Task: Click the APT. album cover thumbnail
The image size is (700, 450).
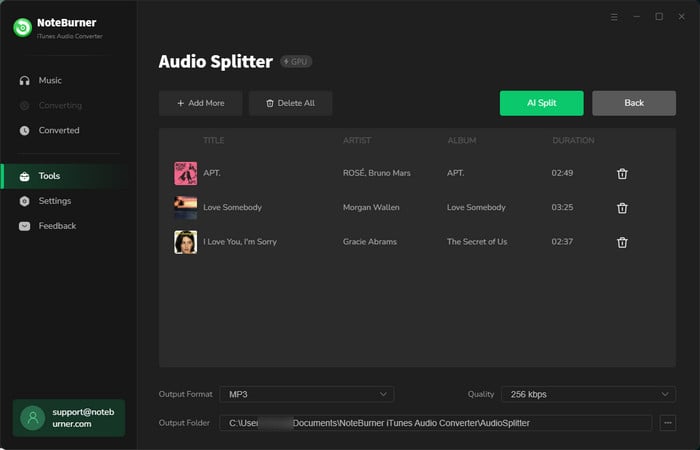Action: pyautogui.click(x=186, y=173)
